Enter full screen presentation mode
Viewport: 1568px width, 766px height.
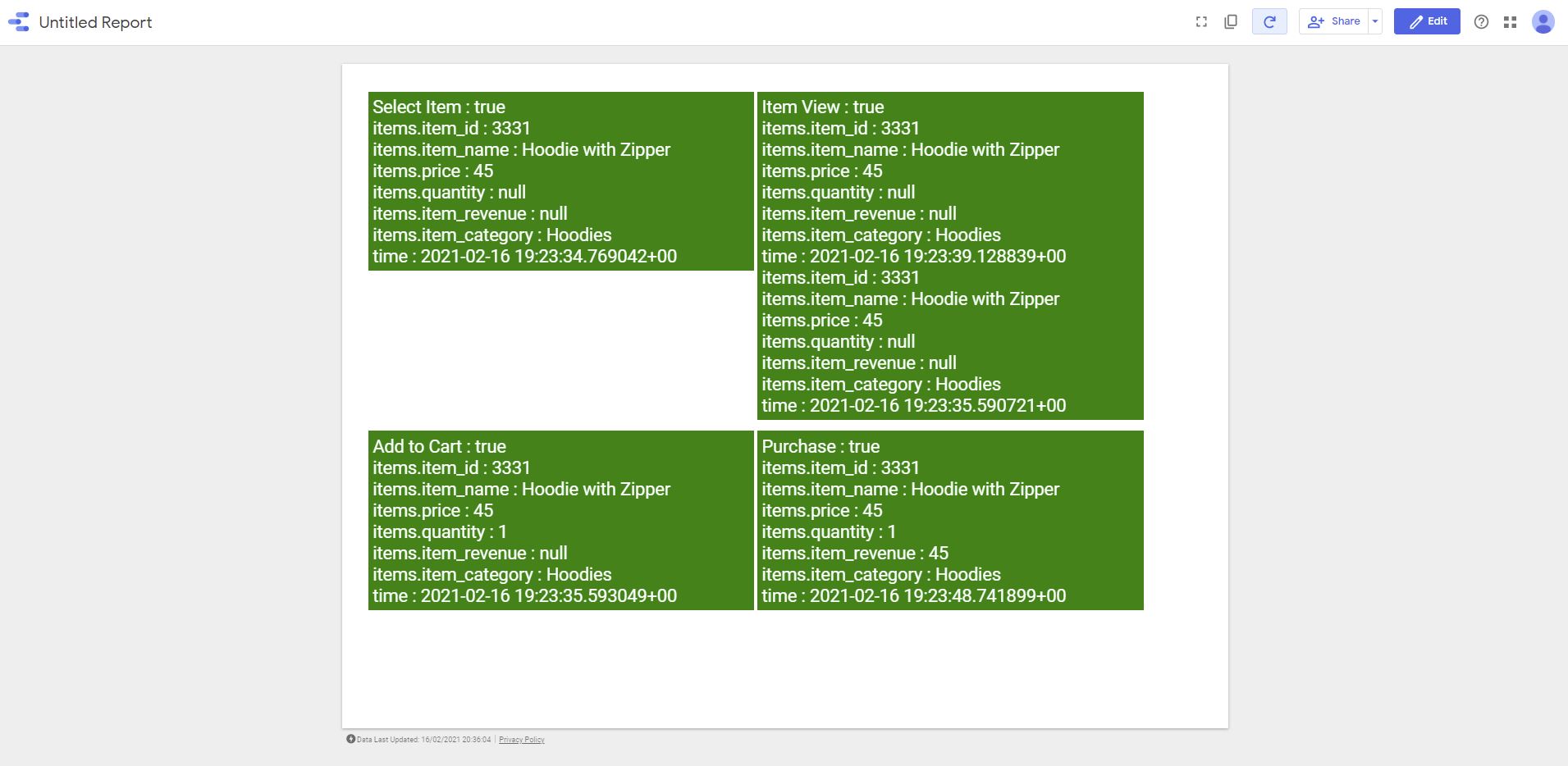1201,22
